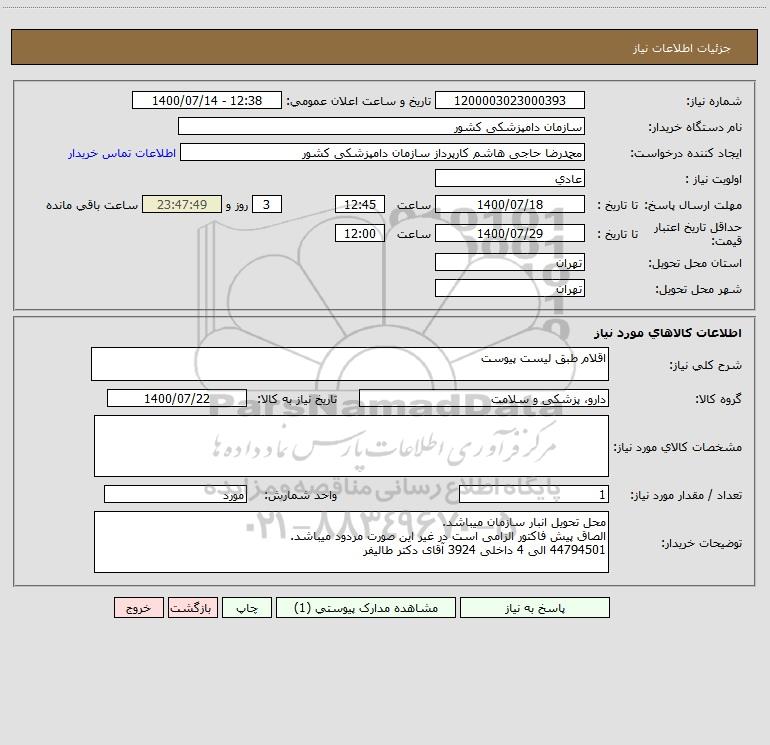Screen dimensions: 770x745
Task: Click the 'خروج' exit button
Action: click(138, 607)
